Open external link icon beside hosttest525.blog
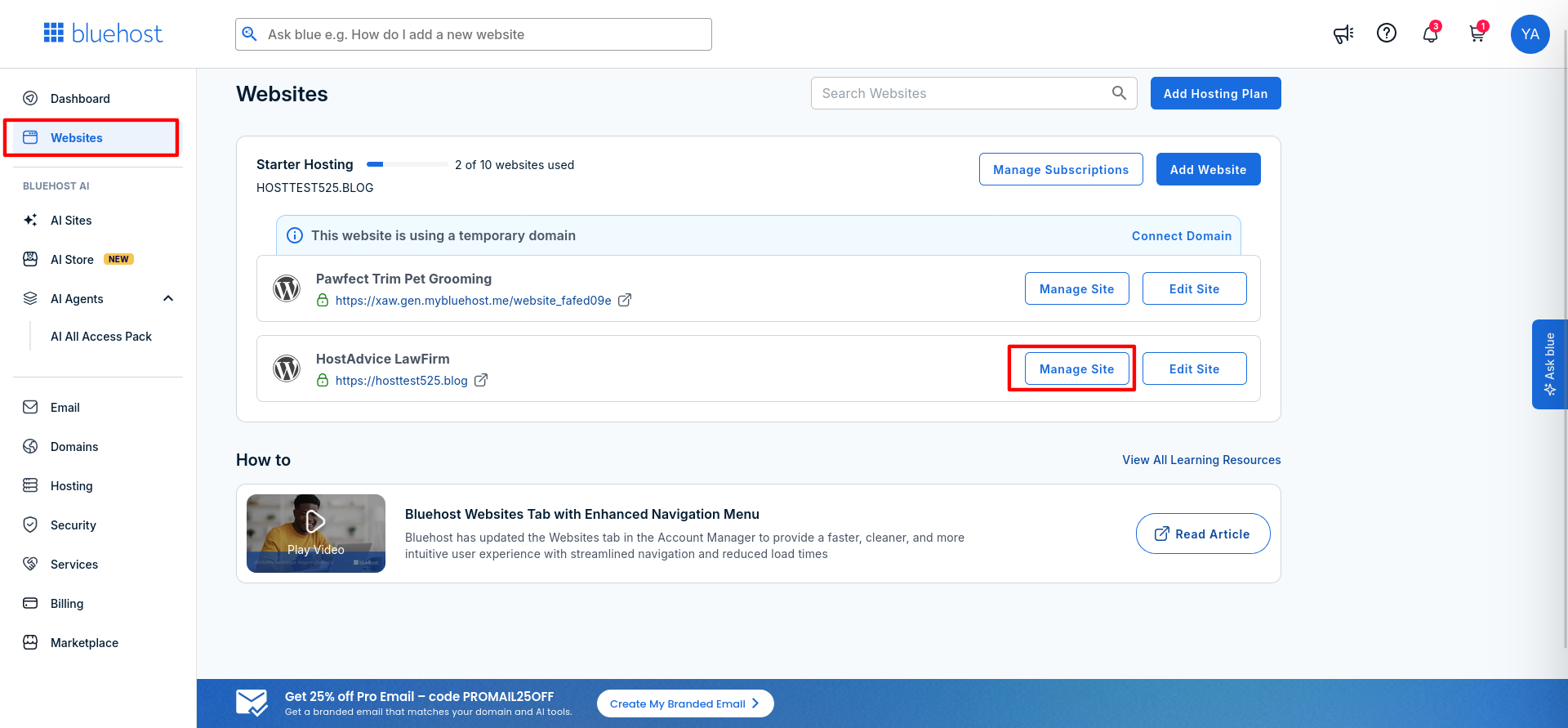This screenshot has height=728, width=1568. pyautogui.click(x=481, y=380)
